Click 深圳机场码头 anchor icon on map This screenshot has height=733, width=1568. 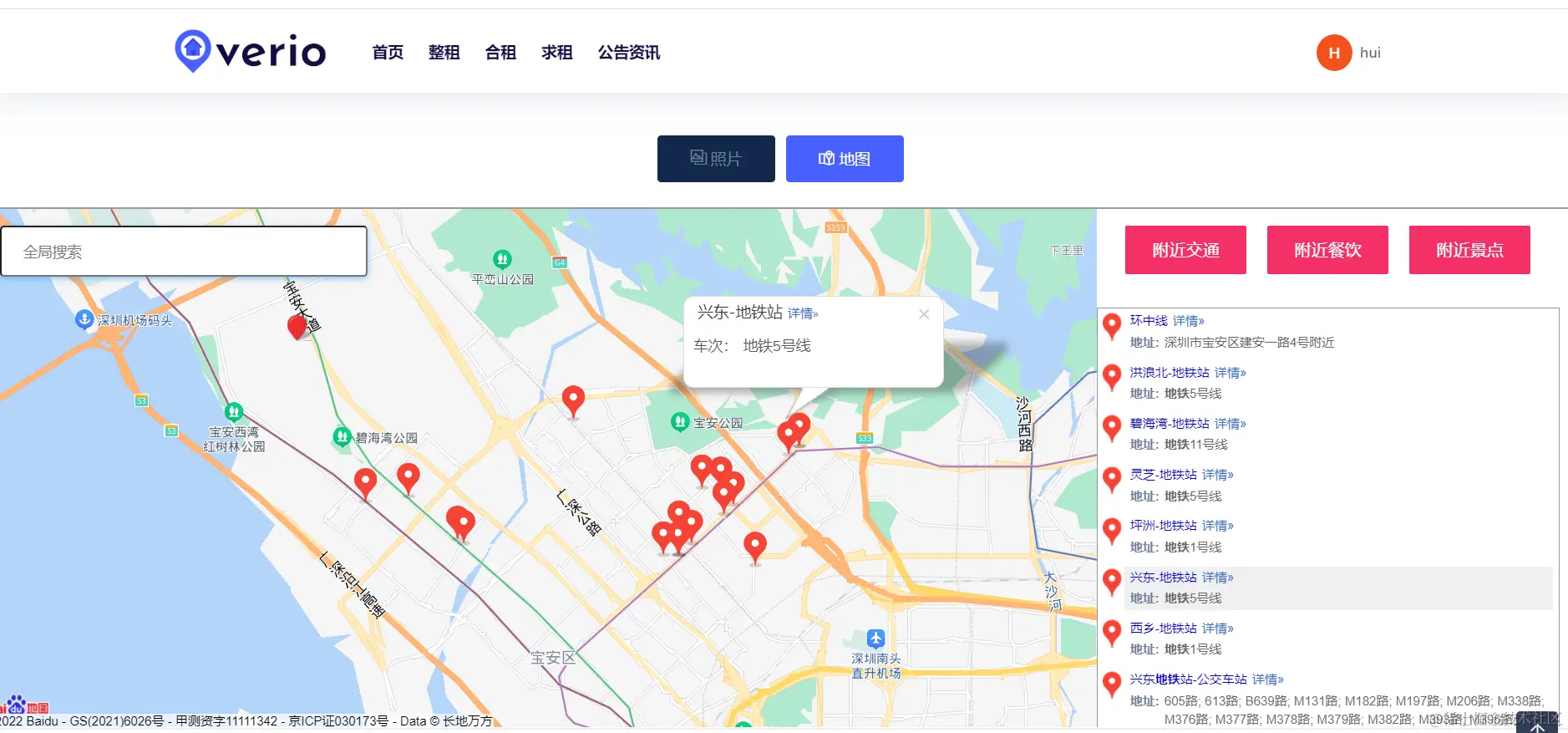point(84,319)
